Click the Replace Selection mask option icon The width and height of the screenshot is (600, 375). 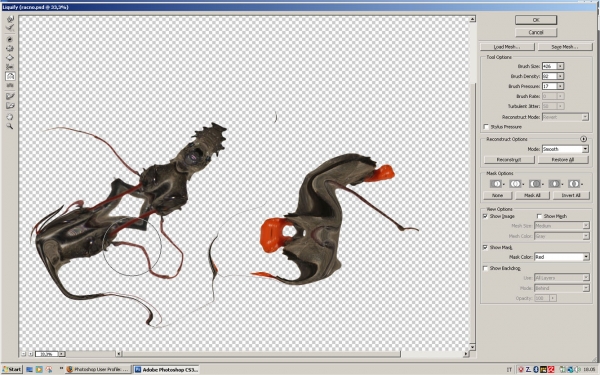coord(496,184)
